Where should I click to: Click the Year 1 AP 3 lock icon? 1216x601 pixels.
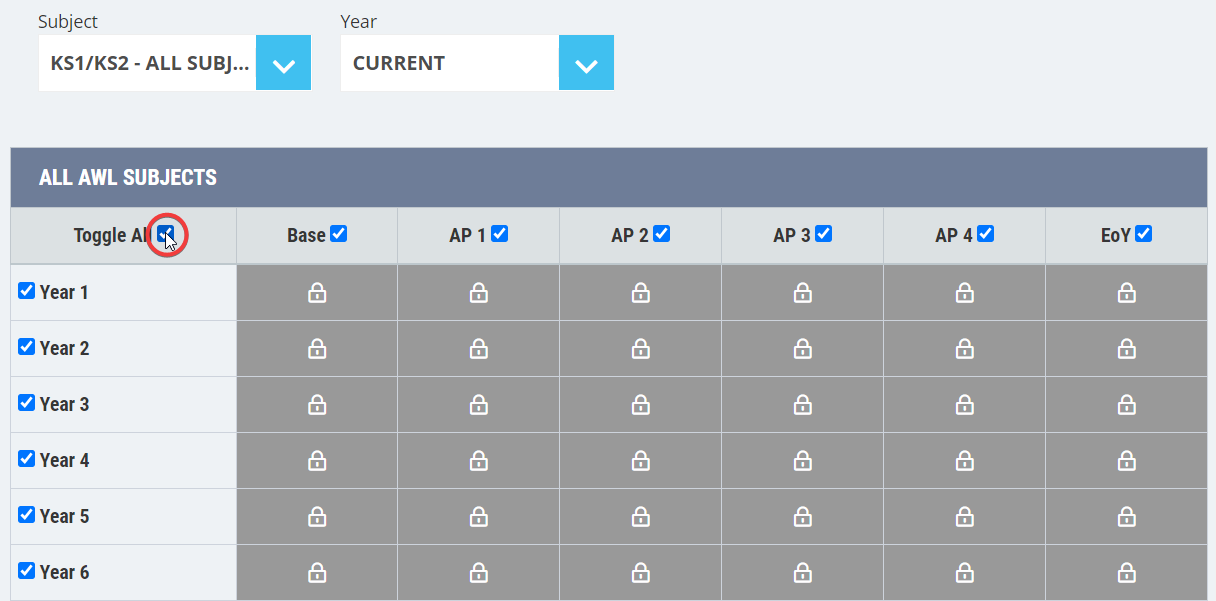(803, 292)
